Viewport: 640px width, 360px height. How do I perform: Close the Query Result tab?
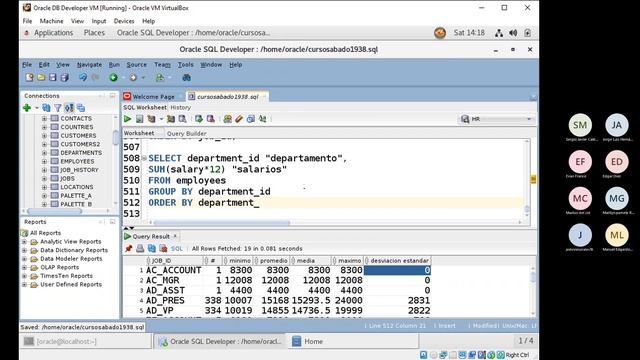(x=175, y=236)
